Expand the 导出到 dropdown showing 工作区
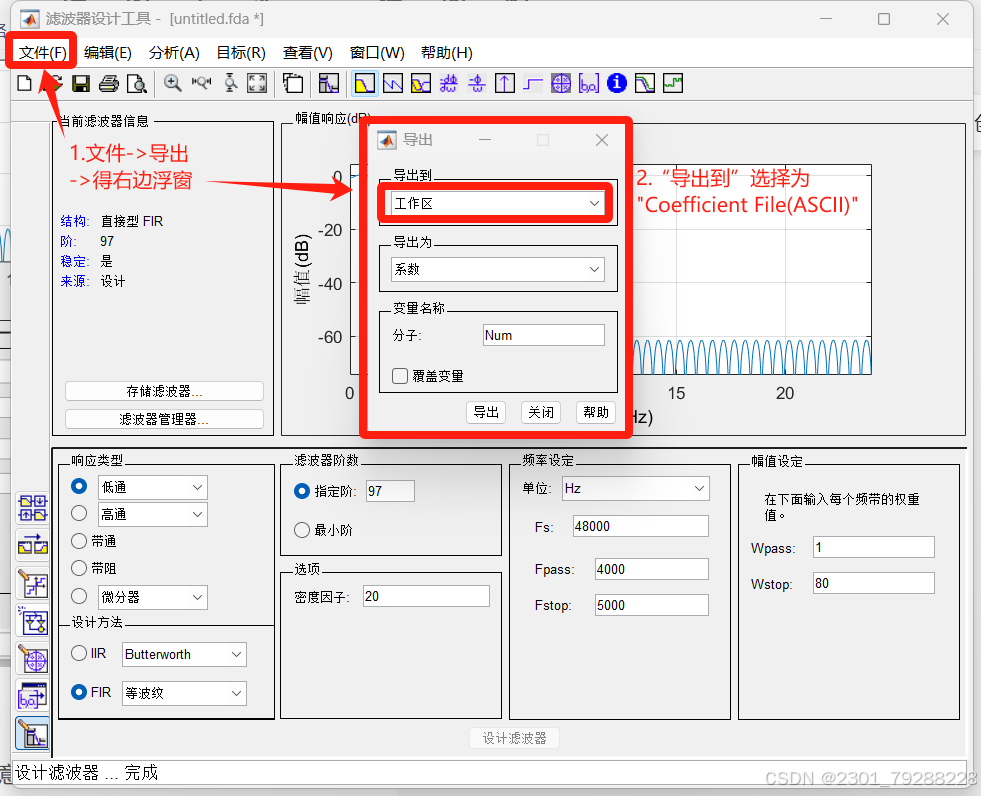The width and height of the screenshot is (981, 796). click(x=497, y=204)
